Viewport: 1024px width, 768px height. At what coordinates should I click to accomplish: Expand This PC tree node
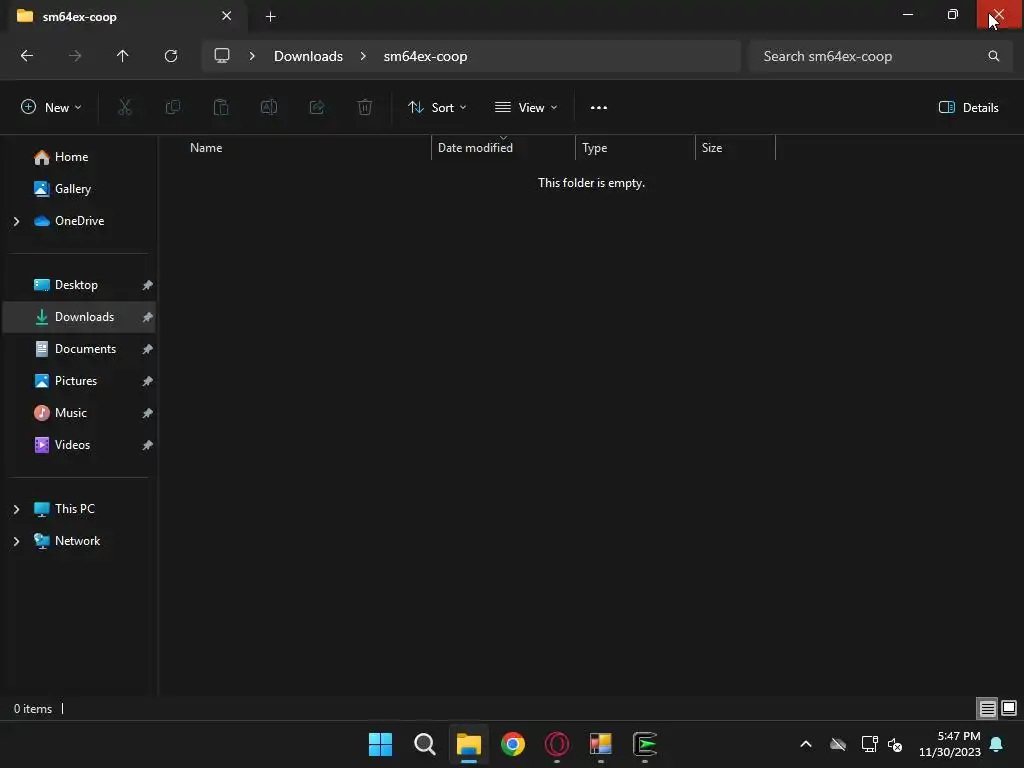coord(16,509)
